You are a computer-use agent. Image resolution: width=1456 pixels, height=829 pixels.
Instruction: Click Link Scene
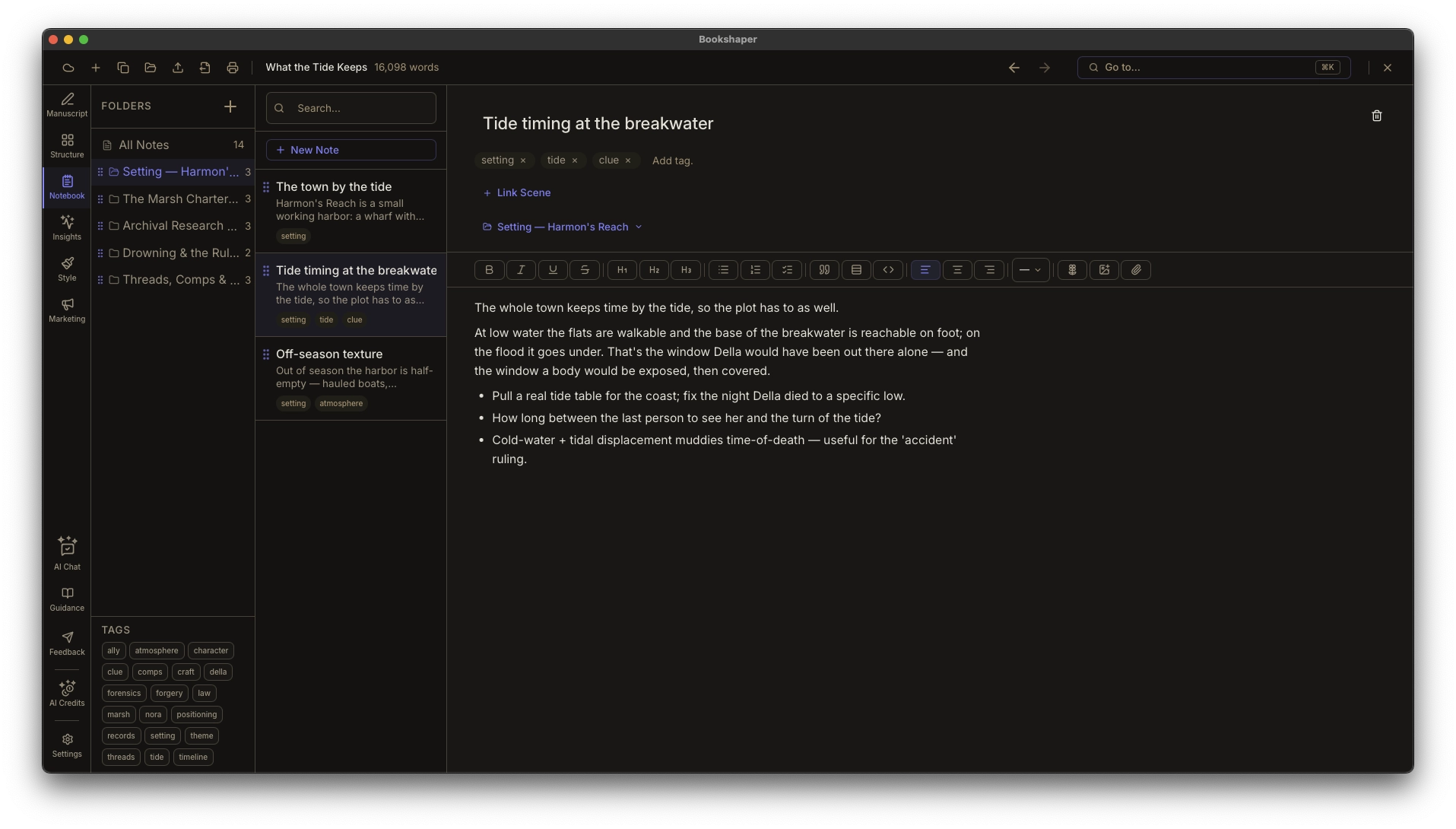tap(517, 193)
